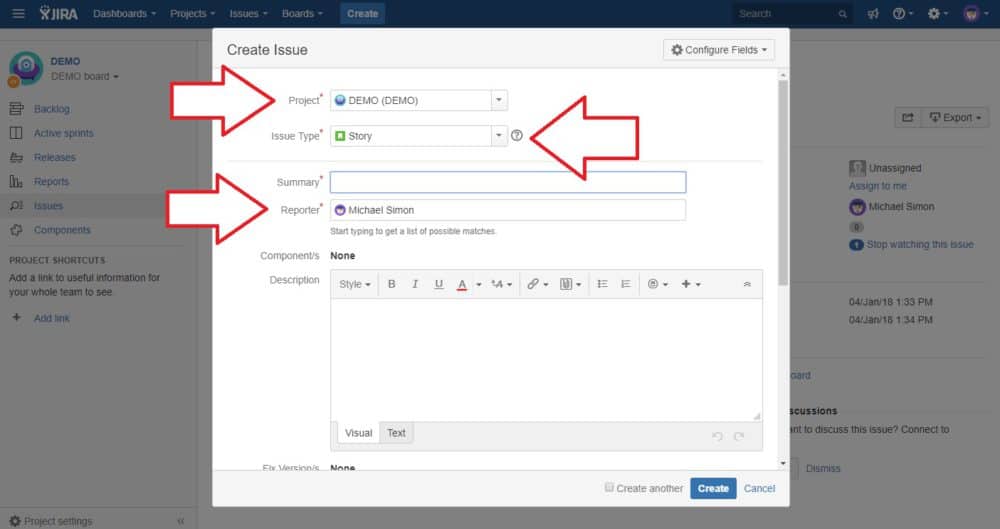Click the Reporter field Michael Simon
1000x529 pixels.
pos(508,210)
